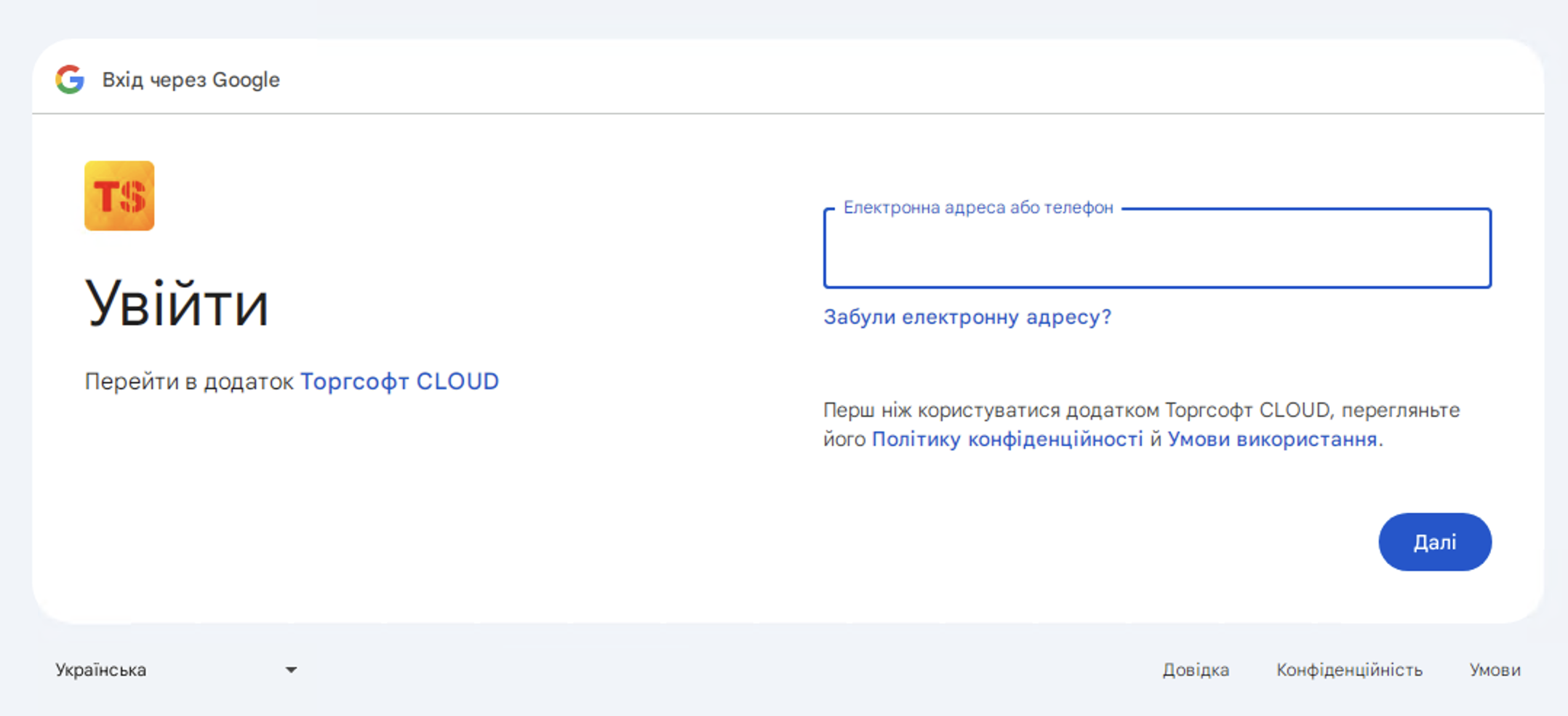The image size is (1568, 716).
Task: Click the language dropdown arrow icon
Action: (x=291, y=670)
